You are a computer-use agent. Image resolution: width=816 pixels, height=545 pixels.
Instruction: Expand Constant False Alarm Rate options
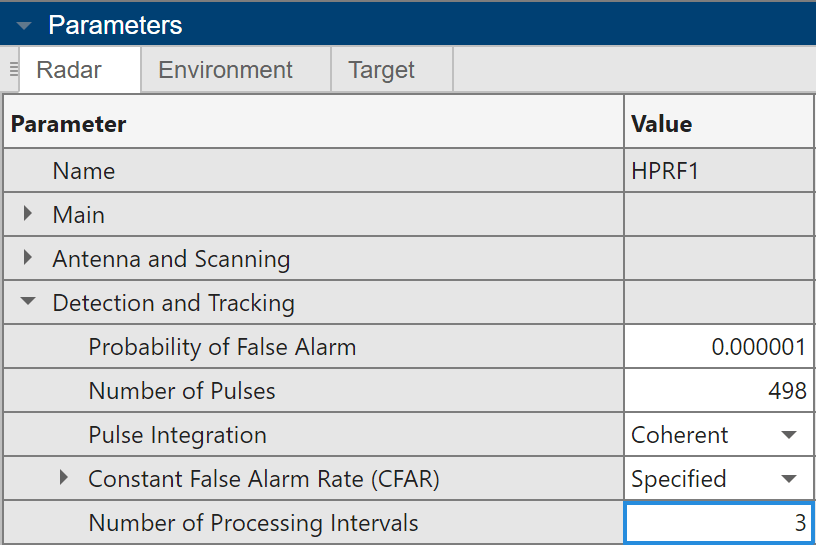pos(65,478)
